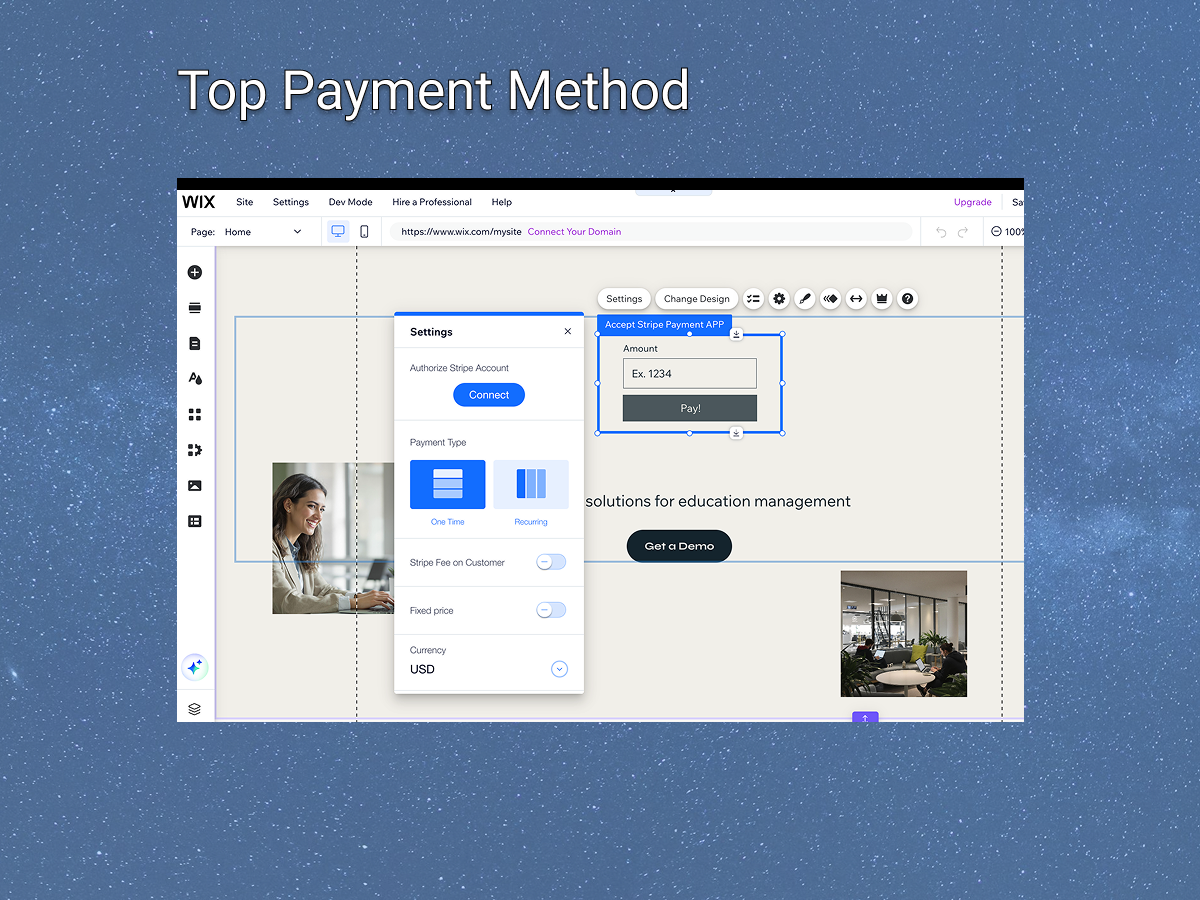The height and width of the screenshot is (900, 1200).
Task: Click the Upgrade link
Action: (973, 202)
